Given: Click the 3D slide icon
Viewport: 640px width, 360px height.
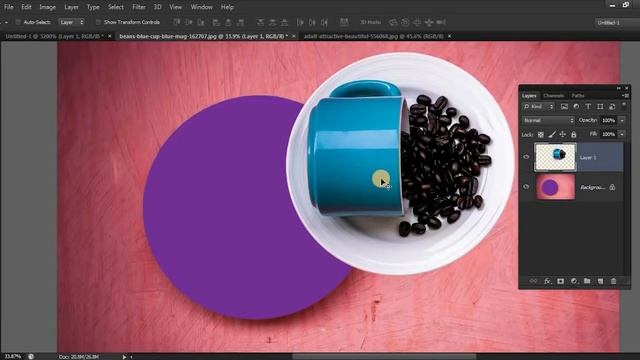Looking at the screenshot, I should [429, 22].
